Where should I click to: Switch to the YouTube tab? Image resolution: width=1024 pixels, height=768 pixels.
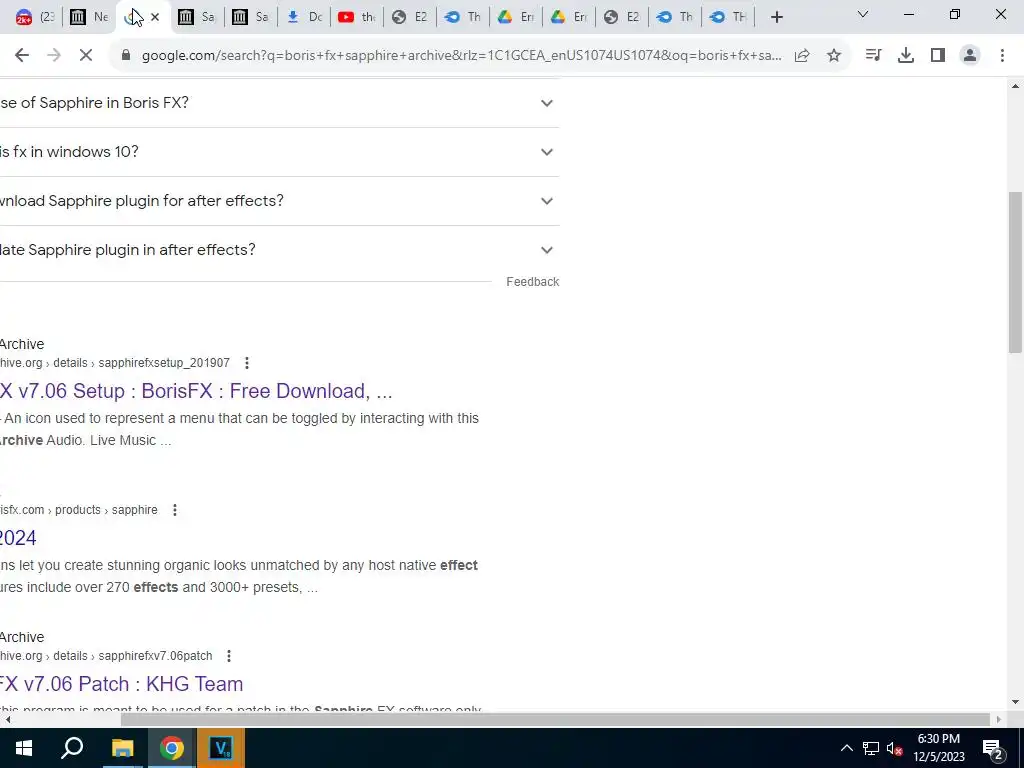[x=358, y=17]
